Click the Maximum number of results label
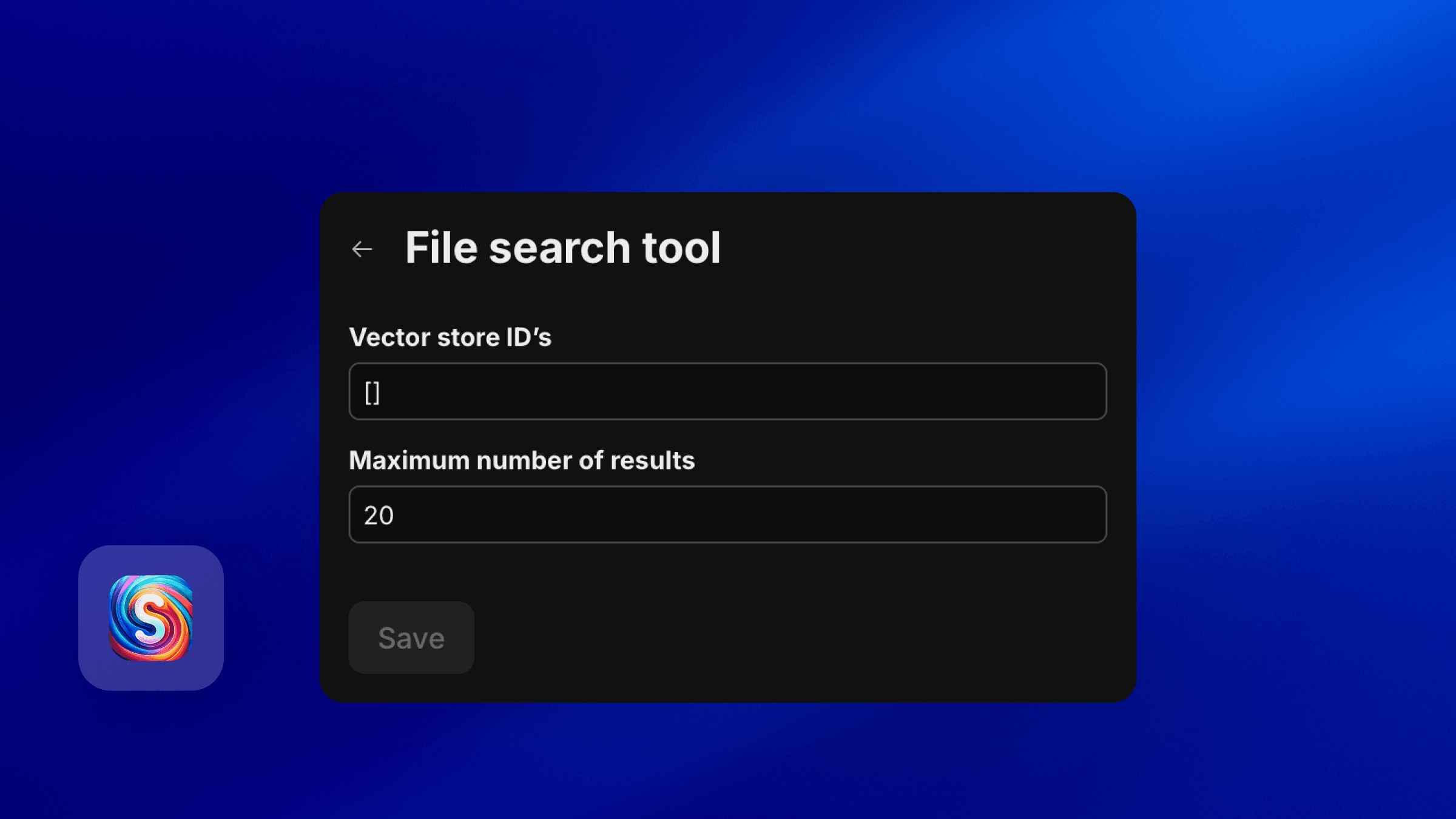 [522, 460]
